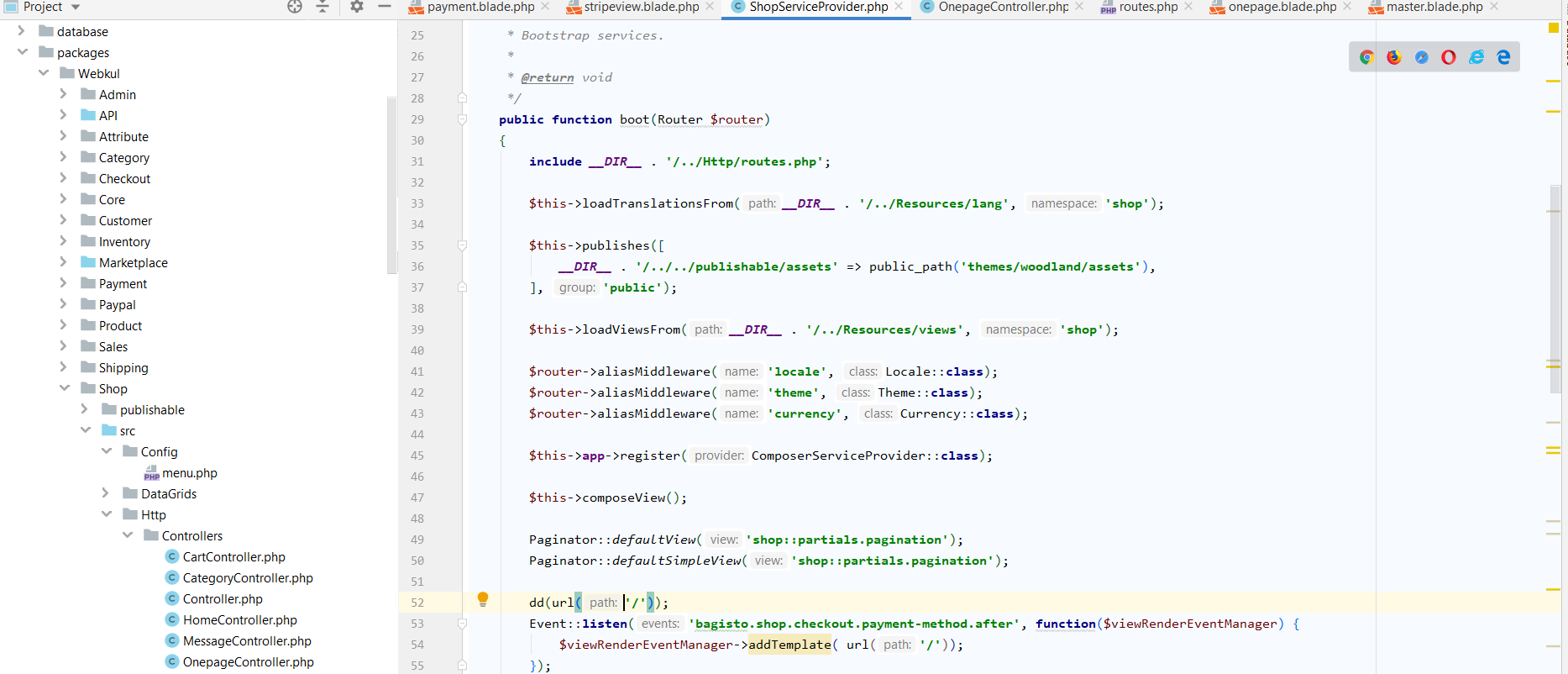Viewport: 1568px width, 674px height.
Task: Fold the Event listen closure at line 53
Action: (462, 624)
